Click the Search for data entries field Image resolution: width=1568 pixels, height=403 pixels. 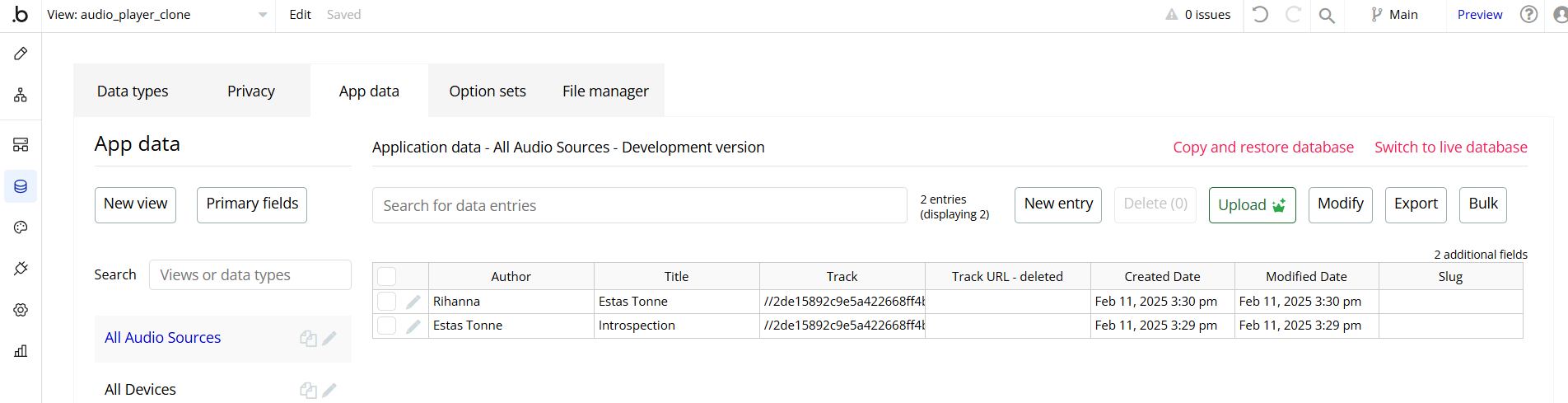[639, 205]
